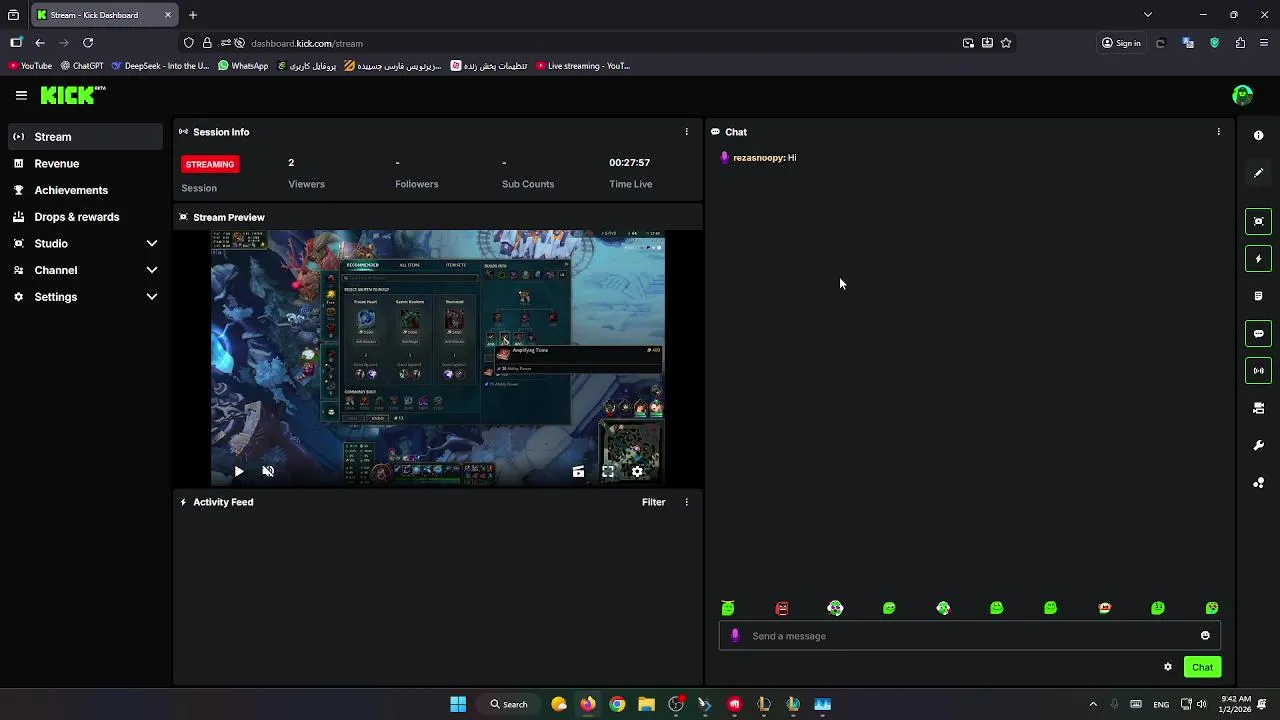
Task: Click the address bar showing dashboard.kick.com/stream
Action: coord(595,43)
